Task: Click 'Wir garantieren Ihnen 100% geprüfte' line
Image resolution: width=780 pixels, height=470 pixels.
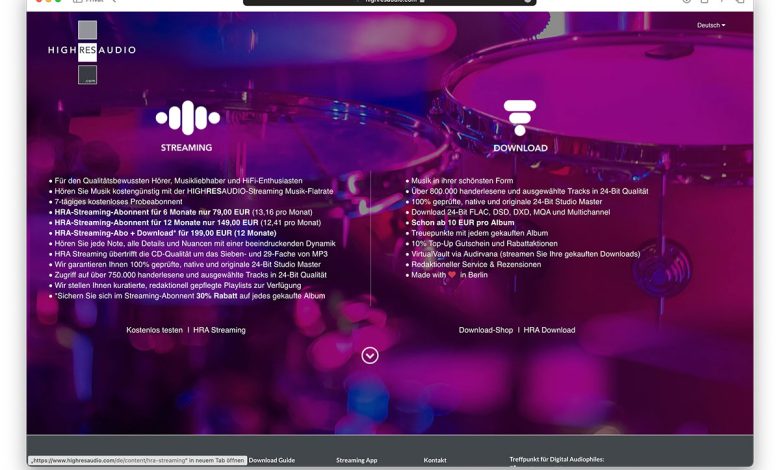Action: [188, 264]
